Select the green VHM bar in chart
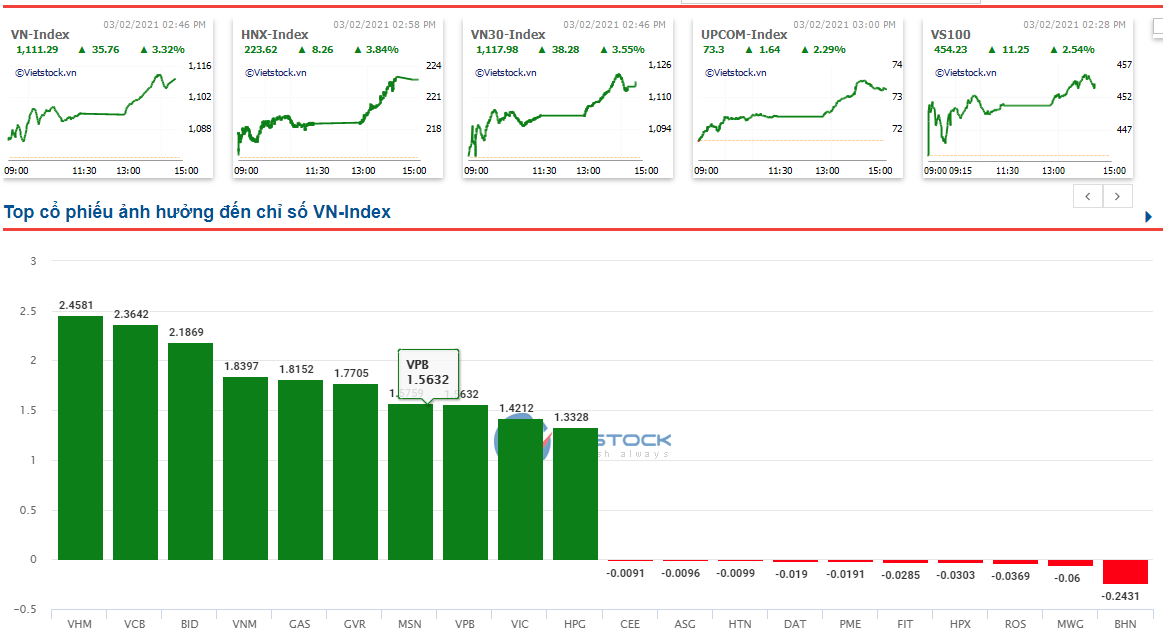Image resolution: width=1172 pixels, height=640 pixels. 80,438
